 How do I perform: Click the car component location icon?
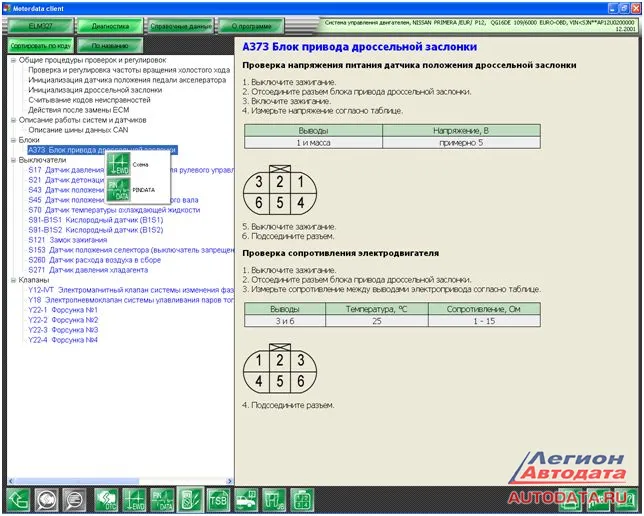[246, 500]
